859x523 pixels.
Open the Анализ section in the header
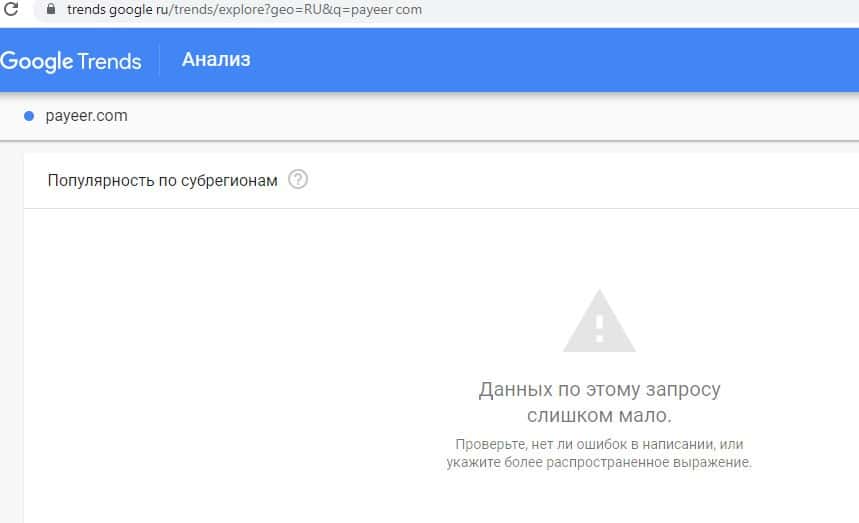[216, 60]
